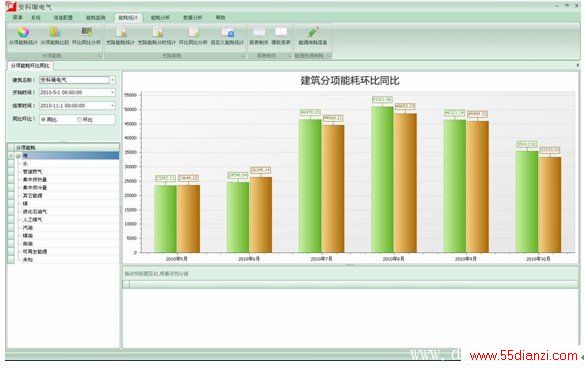
Task: Open the 结束时间 date dropdown
Action: click(x=112, y=106)
